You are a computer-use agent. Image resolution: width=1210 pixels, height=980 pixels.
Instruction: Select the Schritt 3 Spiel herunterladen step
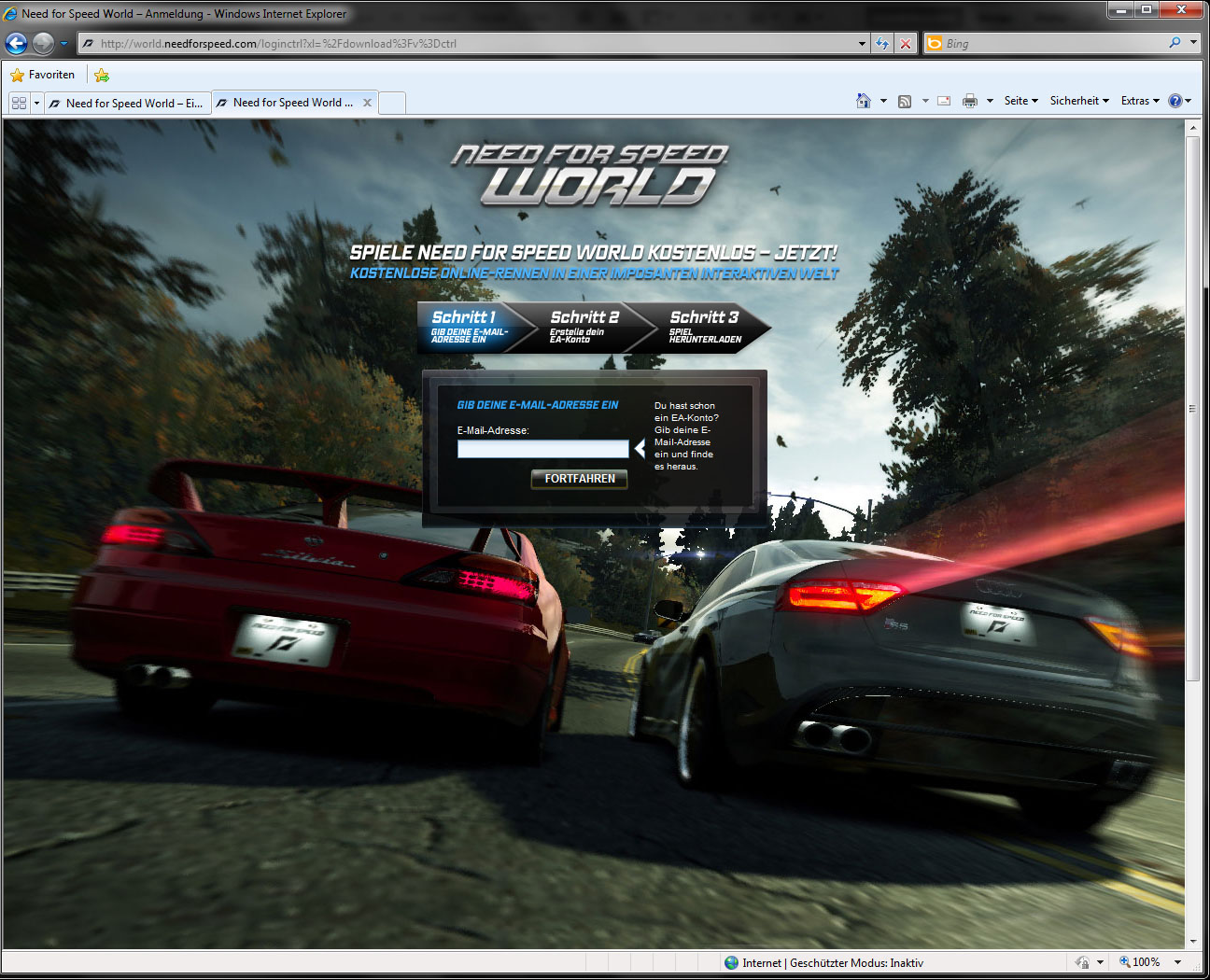click(x=710, y=328)
